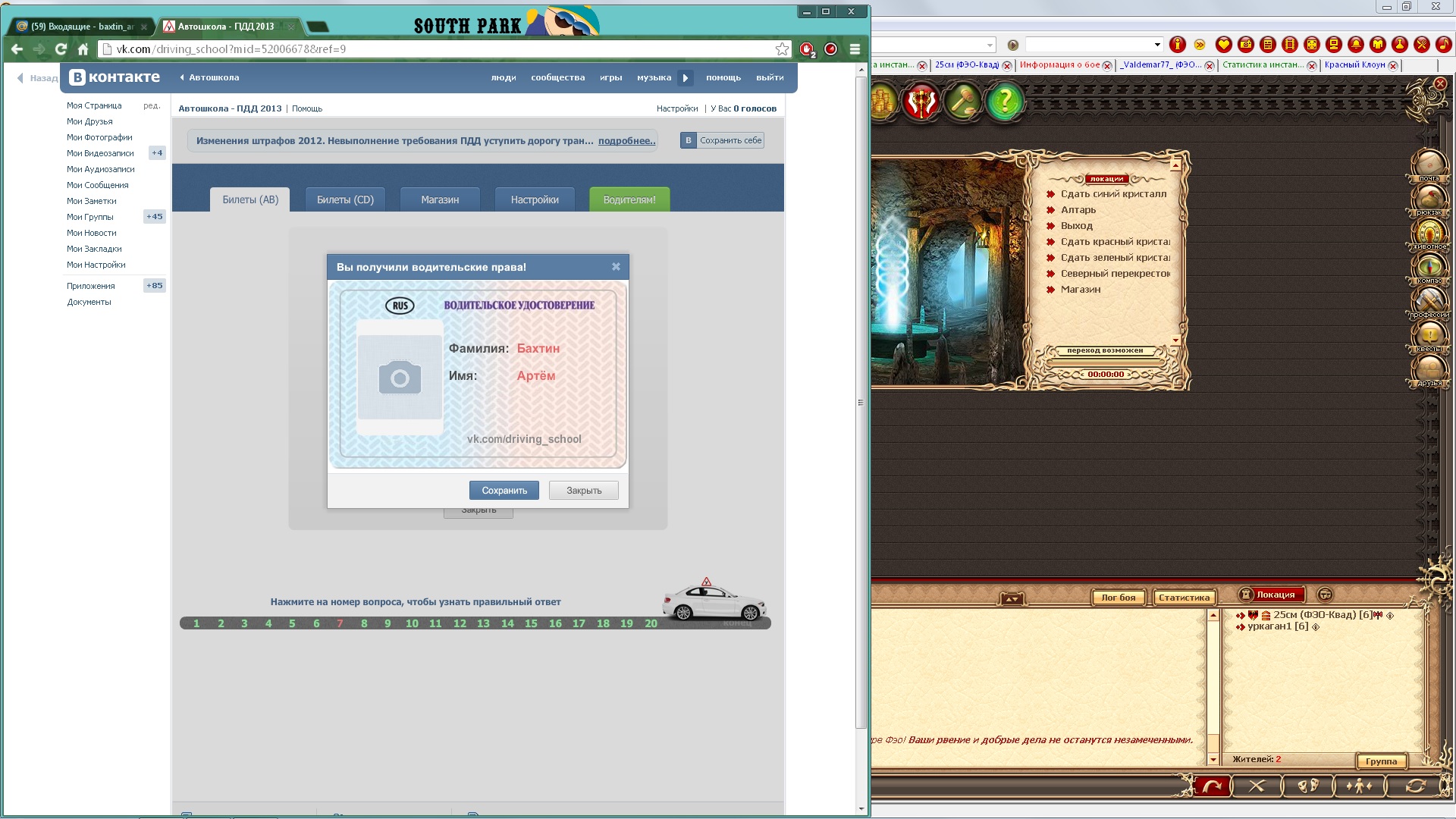This screenshot has height=819, width=1456.
Task: Open the backpack (рюкзак) round icon
Action: pyautogui.click(x=1429, y=199)
